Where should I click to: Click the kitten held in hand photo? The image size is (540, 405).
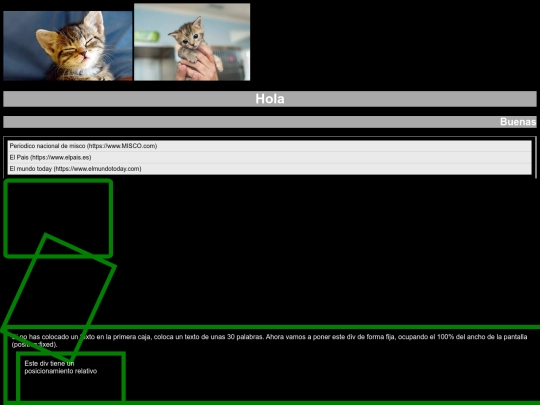pos(192,42)
